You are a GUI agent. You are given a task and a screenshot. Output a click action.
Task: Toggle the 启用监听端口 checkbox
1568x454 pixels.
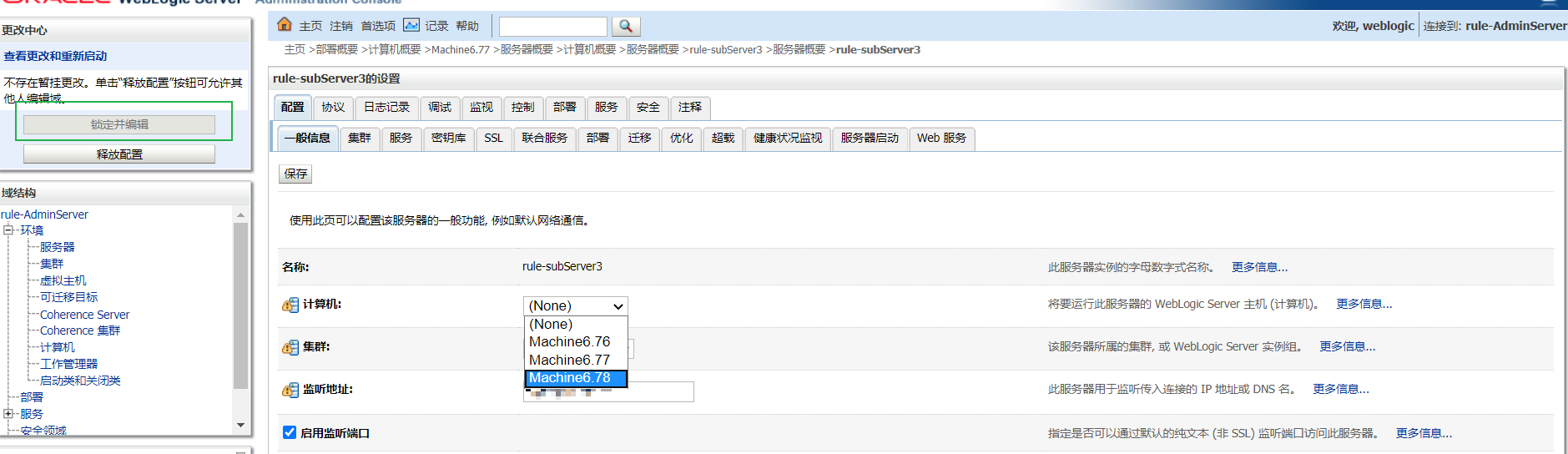[x=290, y=432]
